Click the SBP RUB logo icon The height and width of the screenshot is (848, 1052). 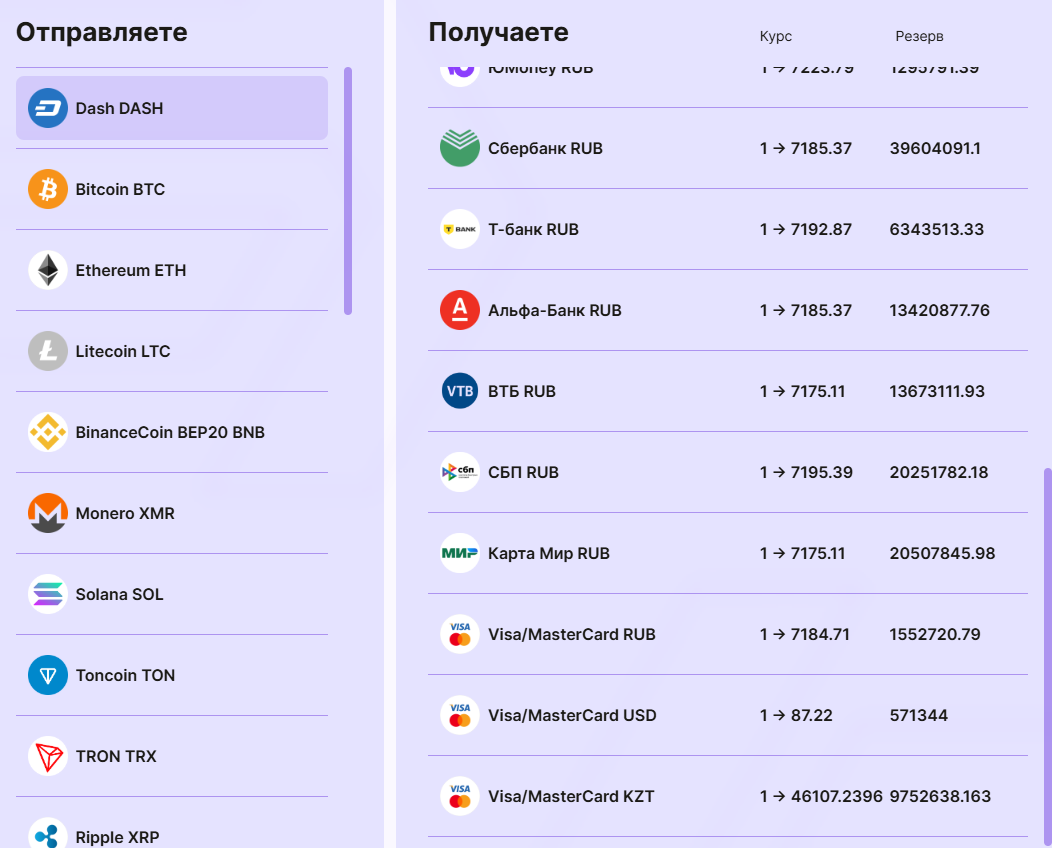pos(460,472)
